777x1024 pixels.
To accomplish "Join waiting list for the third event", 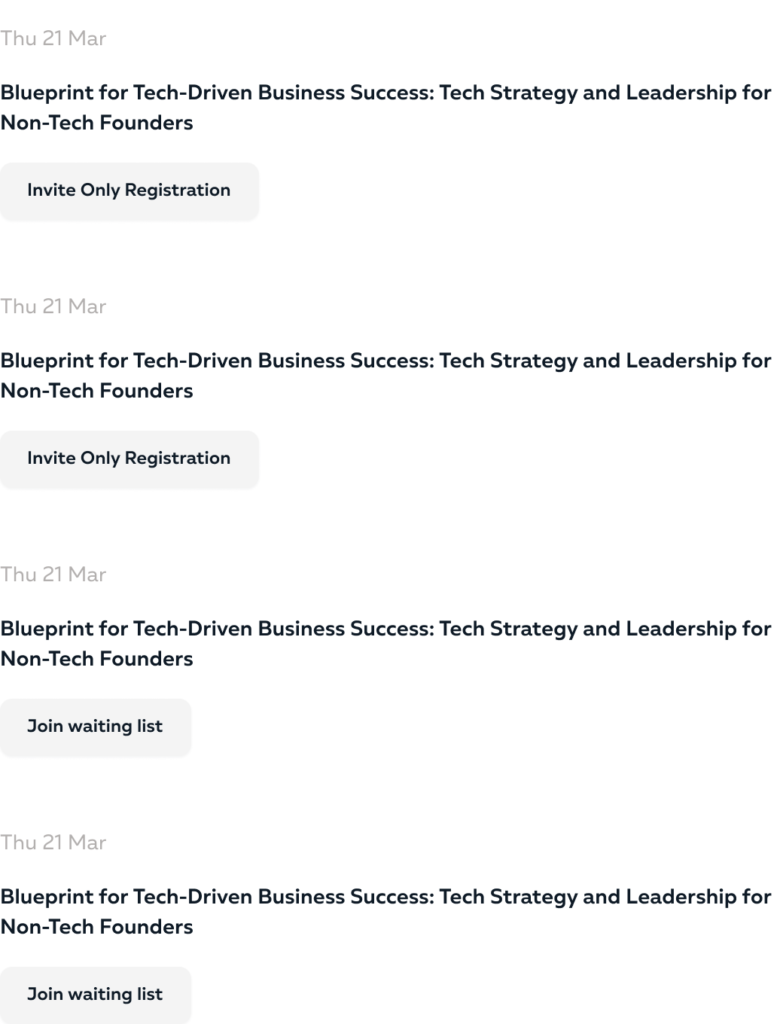I will (x=95, y=726).
